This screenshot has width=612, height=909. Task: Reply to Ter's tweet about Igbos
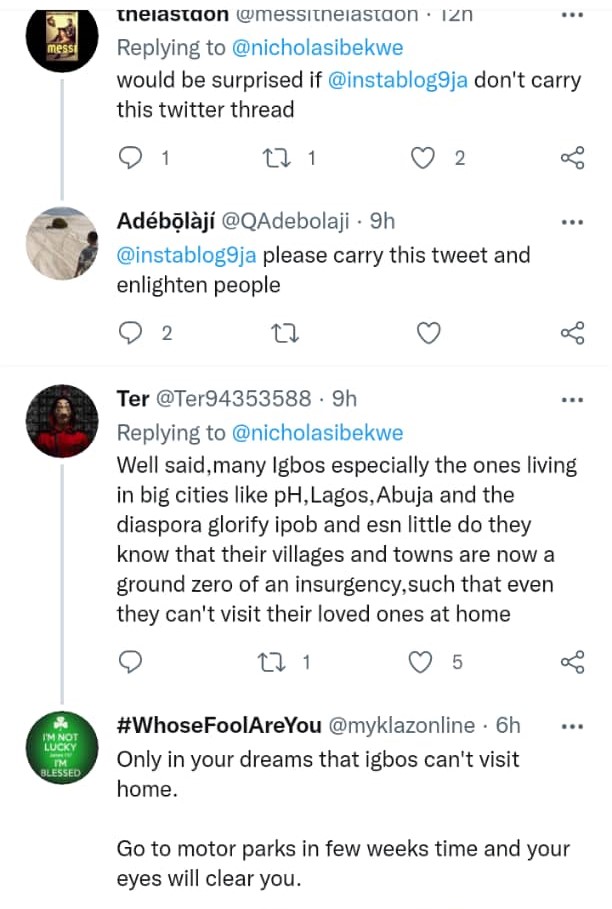tap(131, 661)
